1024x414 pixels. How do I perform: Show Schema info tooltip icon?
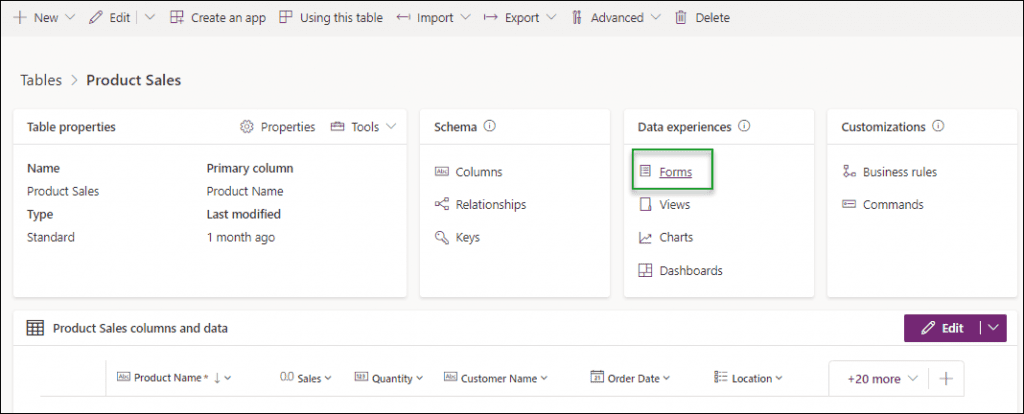click(x=490, y=126)
